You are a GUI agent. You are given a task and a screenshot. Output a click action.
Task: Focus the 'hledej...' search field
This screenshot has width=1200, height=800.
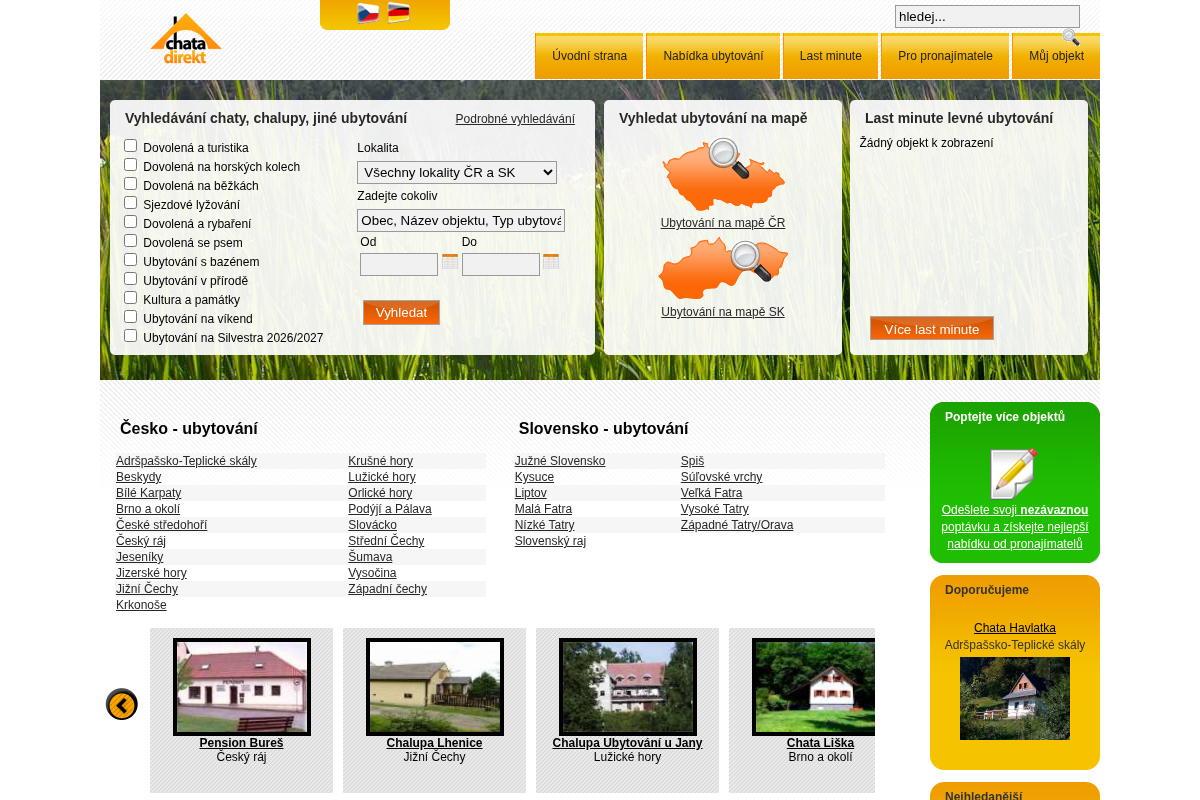tap(987, 16)
